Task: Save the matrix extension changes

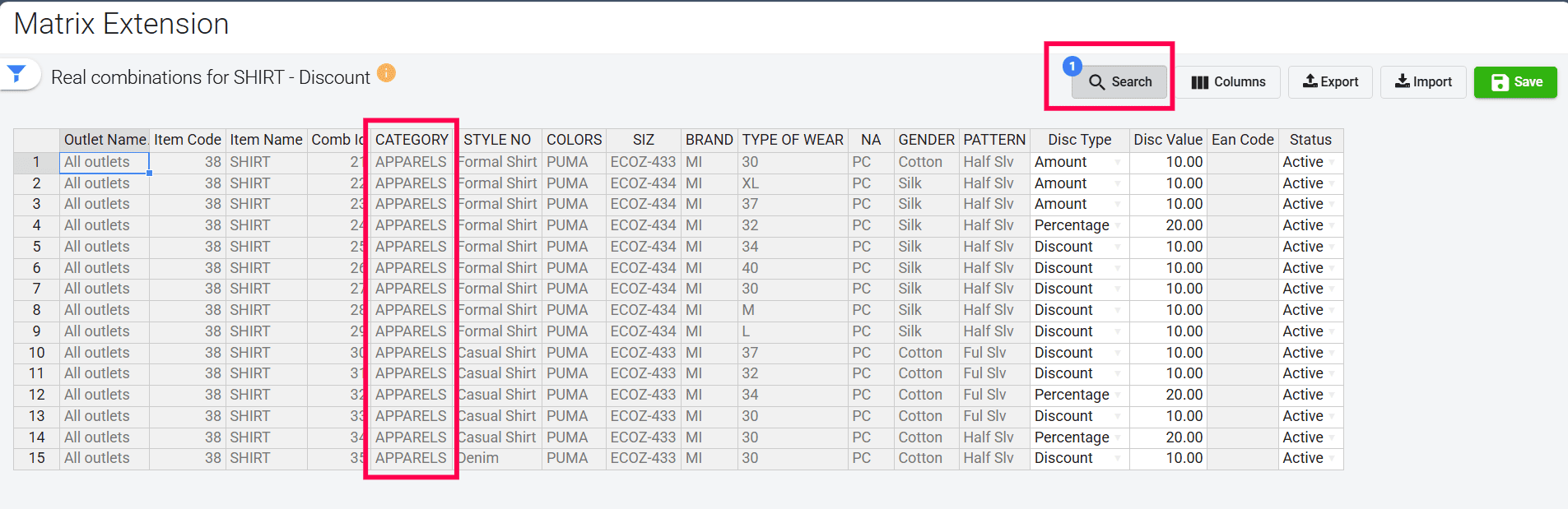Action: click(1515, 82)
